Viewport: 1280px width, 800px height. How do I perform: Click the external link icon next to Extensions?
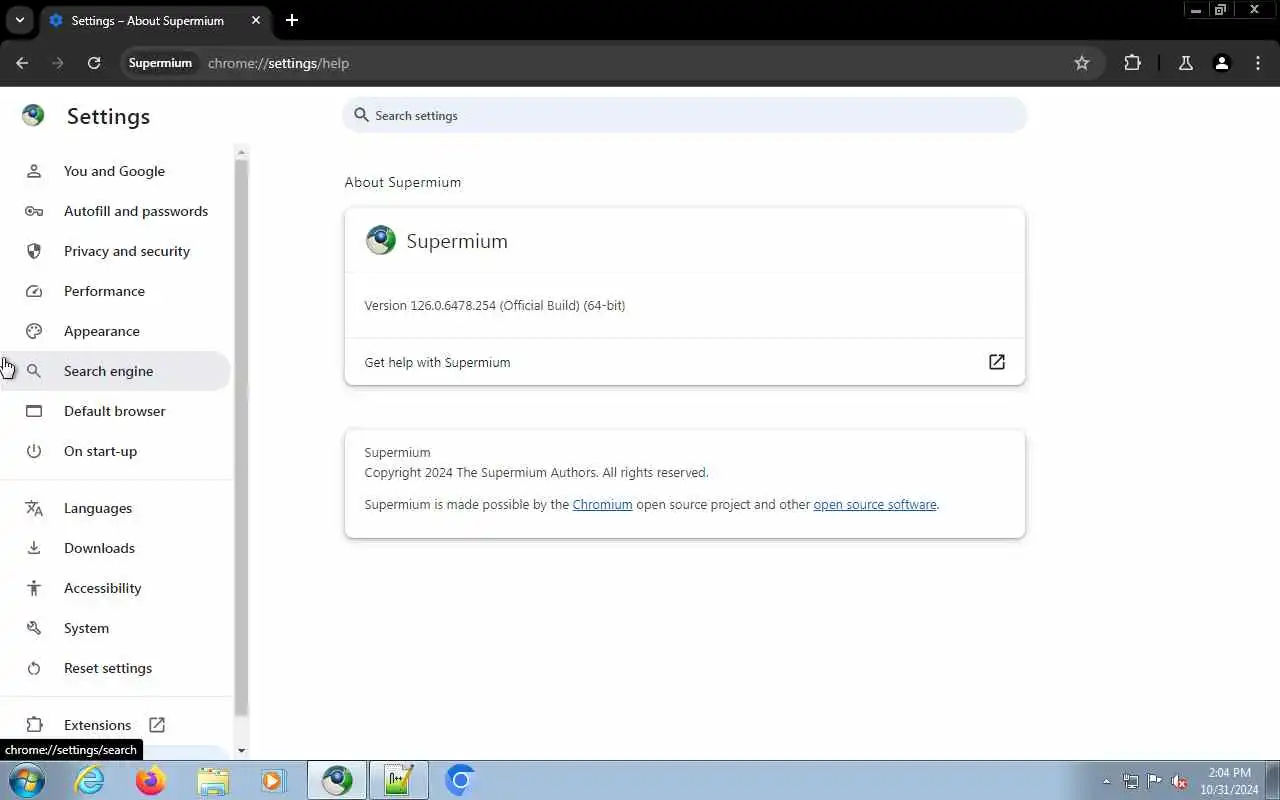click(157, 725)
